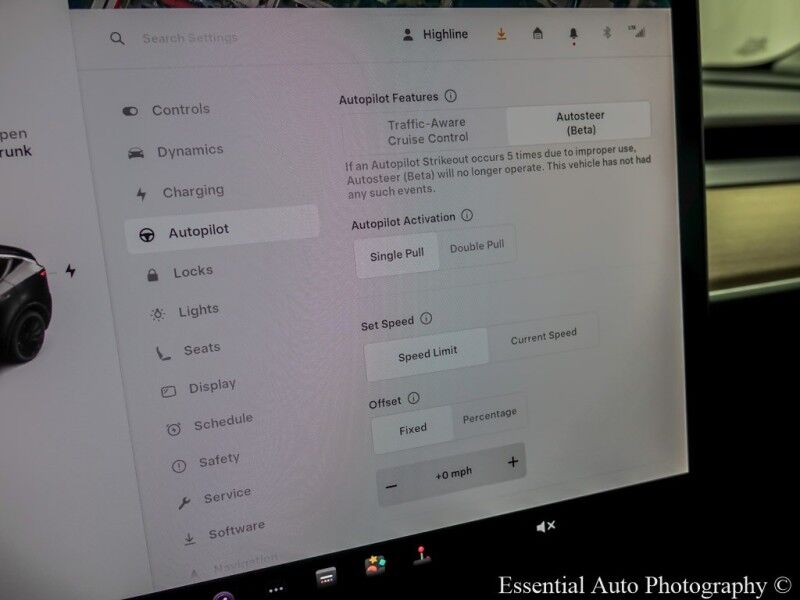800x600 pixels.
Task: Show info for Offset
Action: click(x=414, y=398)
